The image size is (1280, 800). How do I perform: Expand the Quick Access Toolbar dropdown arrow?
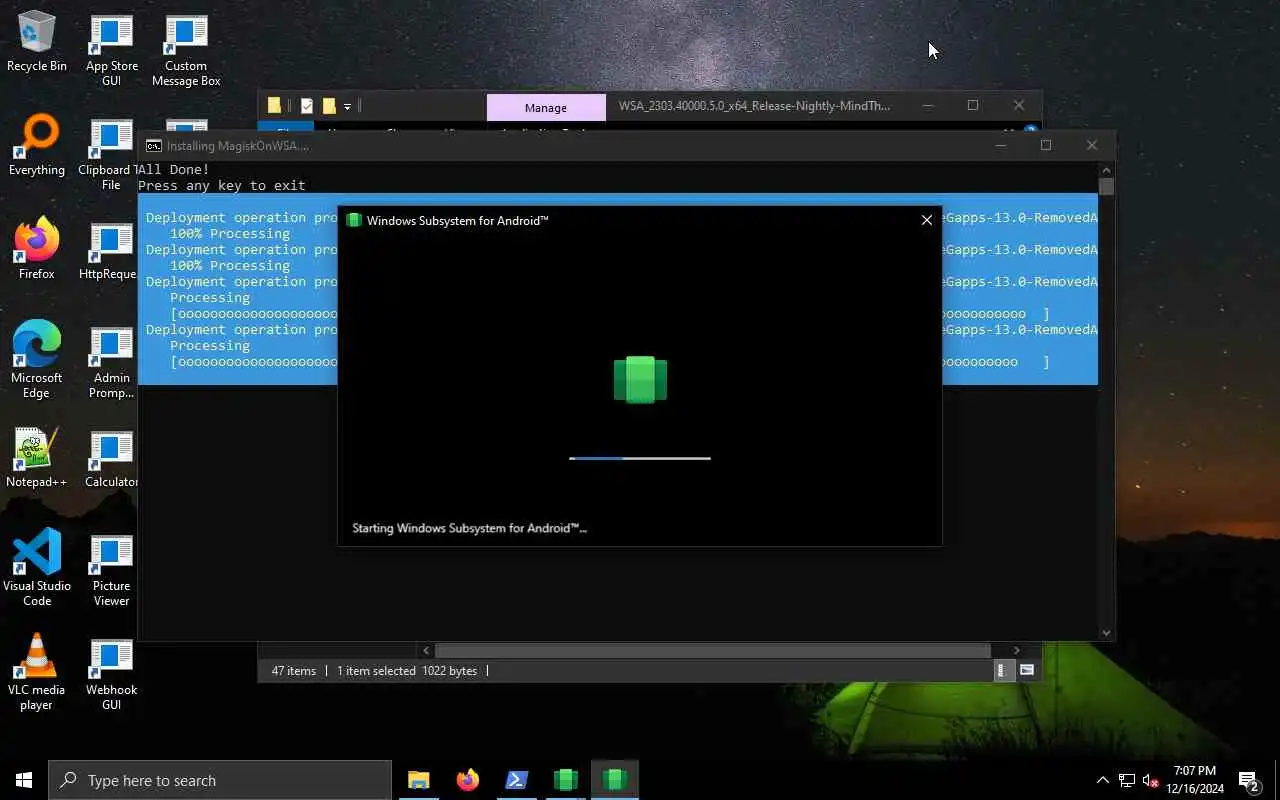point(347,106)
